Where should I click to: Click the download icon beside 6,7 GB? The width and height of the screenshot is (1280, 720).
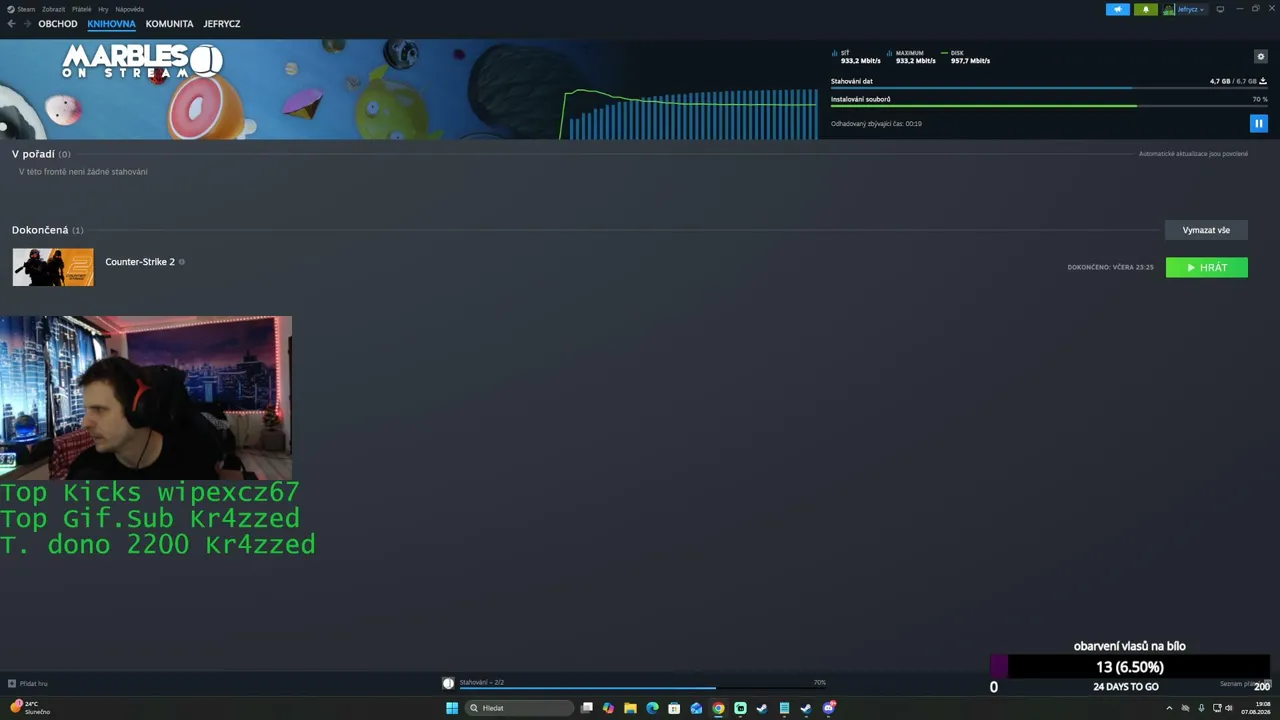tap(1263, 81)
